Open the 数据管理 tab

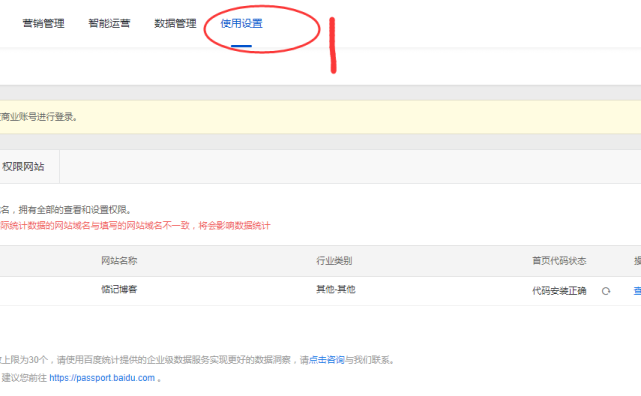[x=175, y=23]
